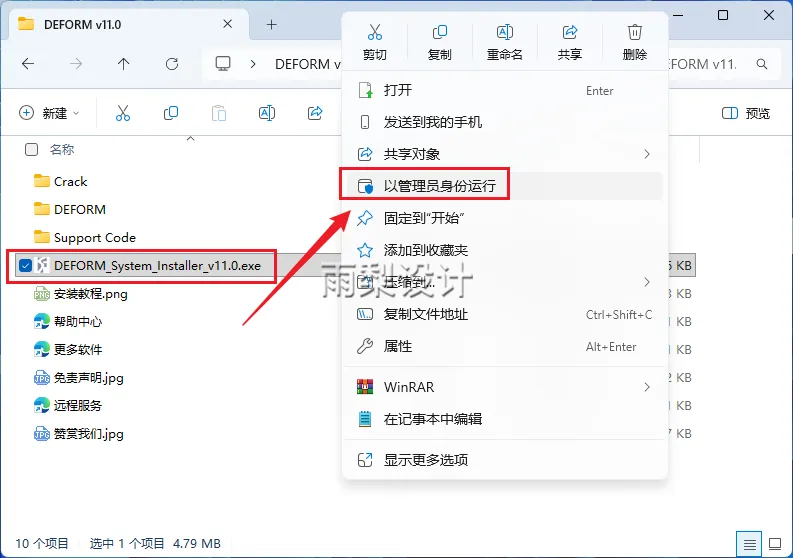Select the Support Code folder

pyautogui.click(x=95, y=238)
